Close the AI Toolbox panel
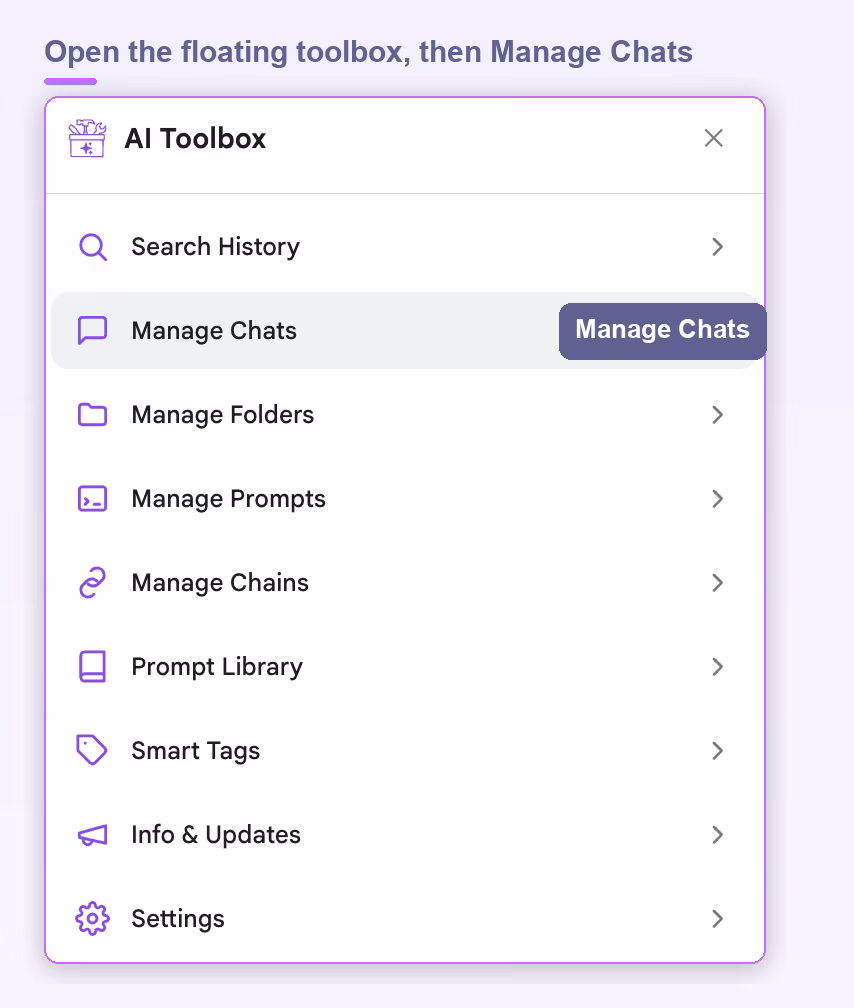Viewport: 854px width, 1008px height. pos(713,138)
